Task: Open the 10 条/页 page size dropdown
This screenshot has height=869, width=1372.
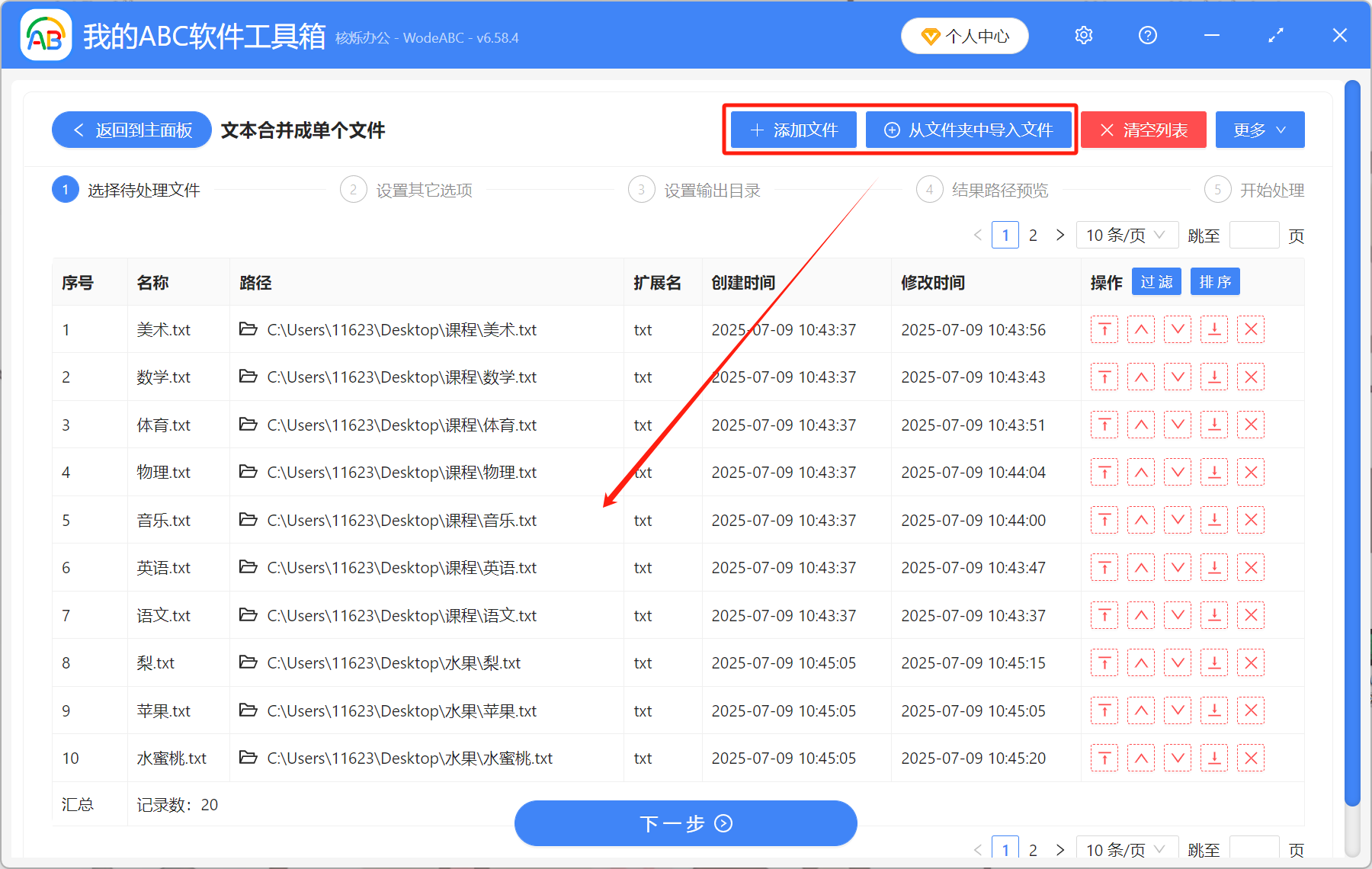Action: tap(1127, 235)
